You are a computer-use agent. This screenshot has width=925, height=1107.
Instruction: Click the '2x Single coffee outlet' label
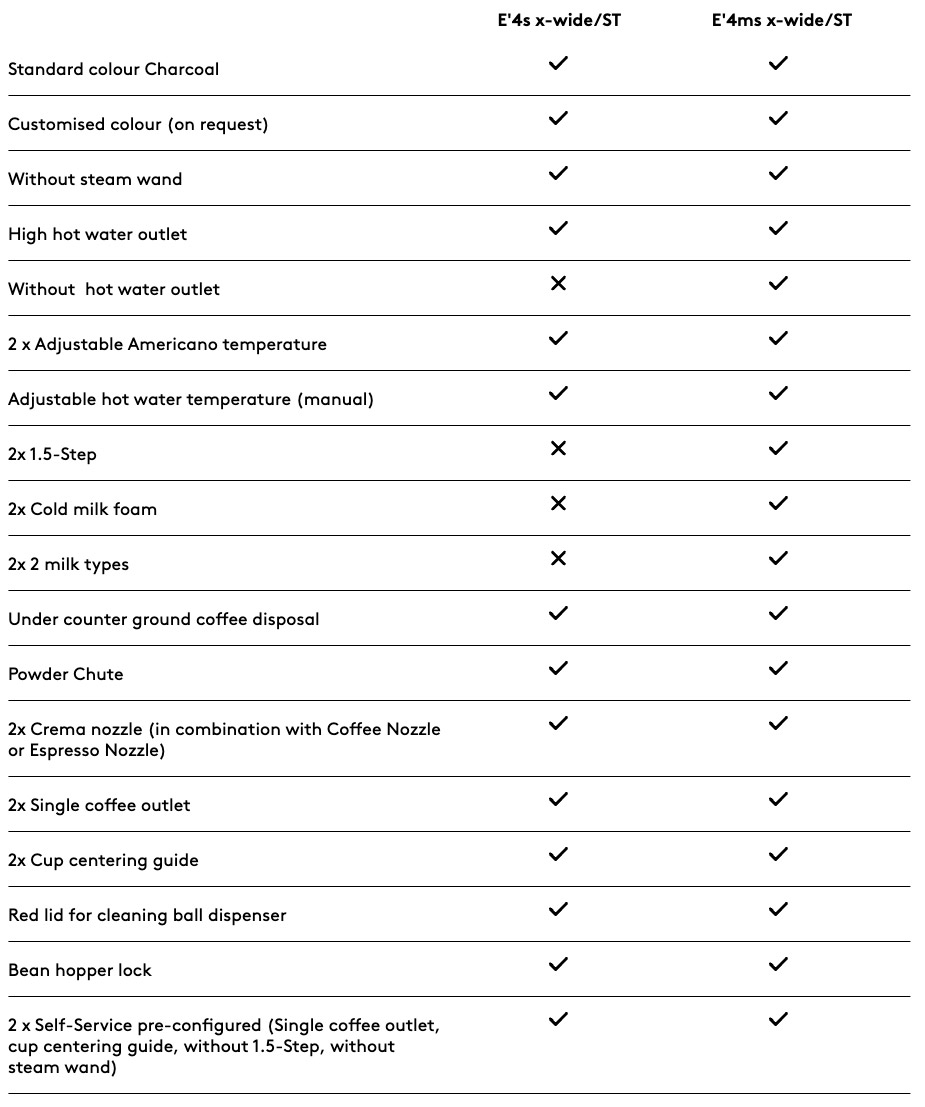coord(99,805)
